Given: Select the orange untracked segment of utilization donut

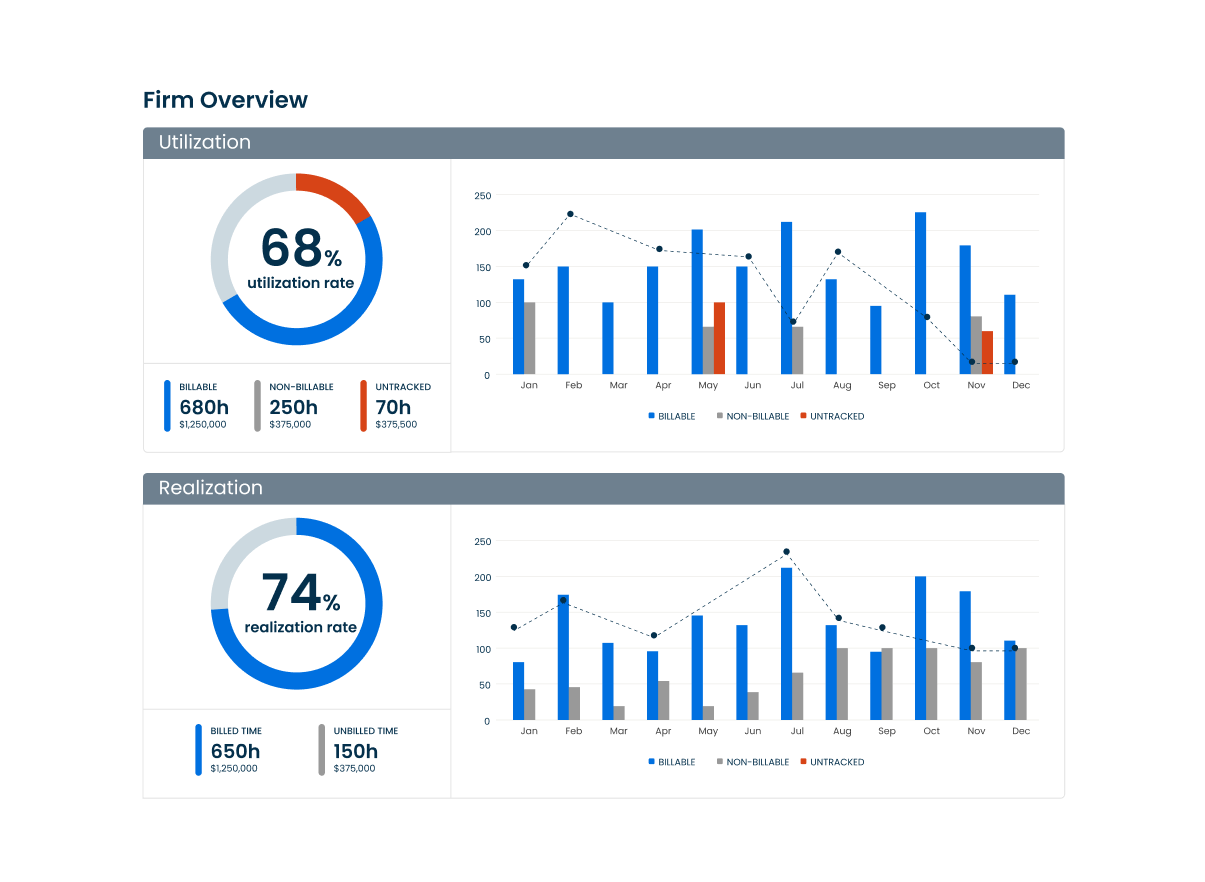Looking at the screenshot, I should (x=335, y=192).
